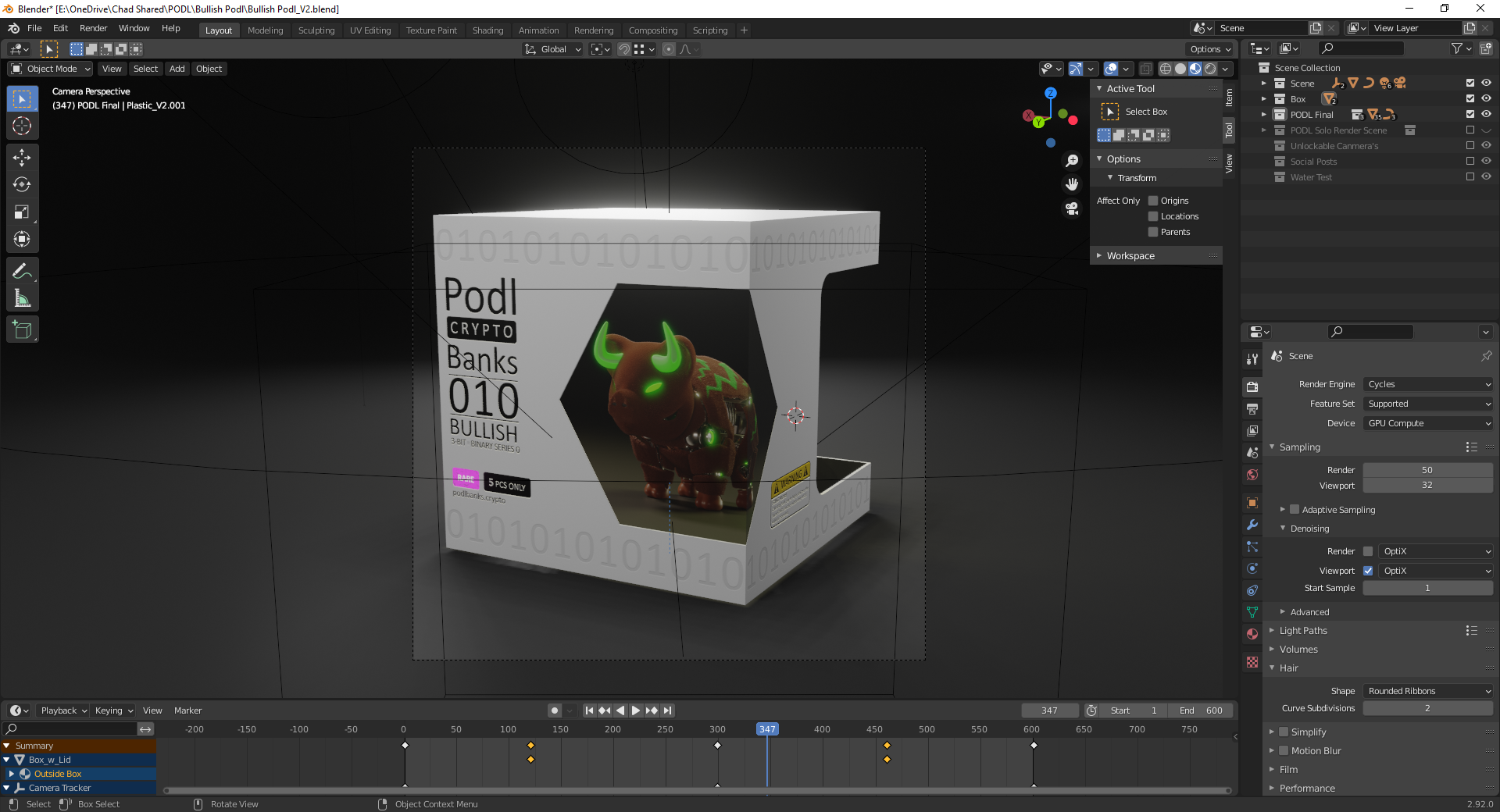The image size is (1500, 812).
Task: Open the Object Mode dropdown
Action: [x=51, y=69]
